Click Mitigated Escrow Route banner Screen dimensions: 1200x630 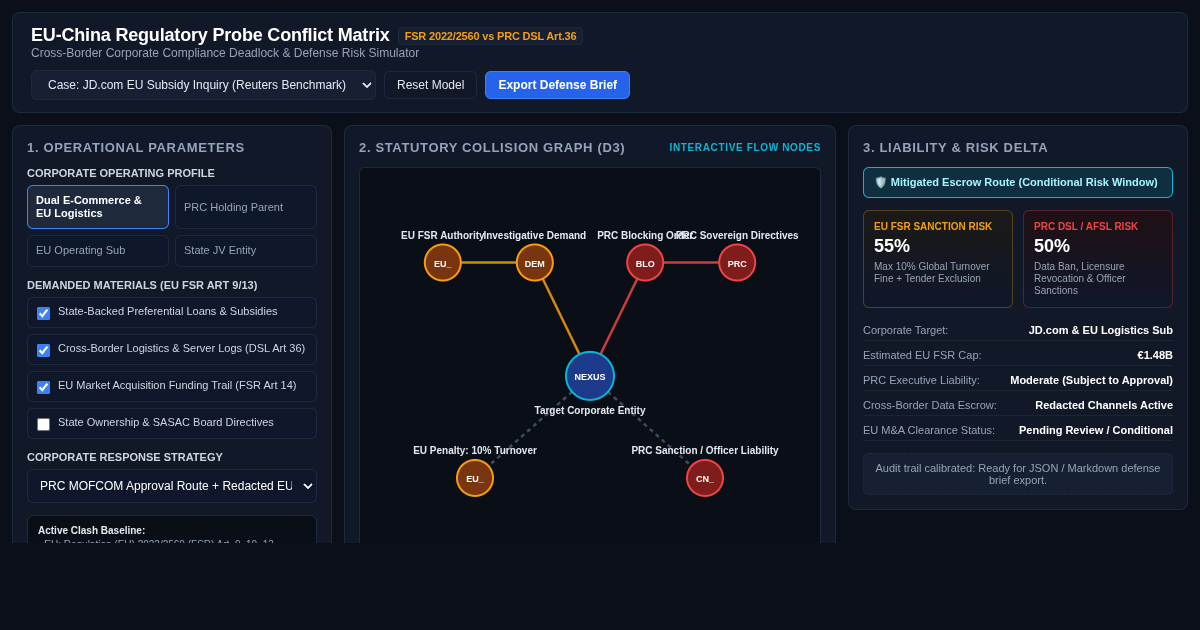(x=1018, y=183)
